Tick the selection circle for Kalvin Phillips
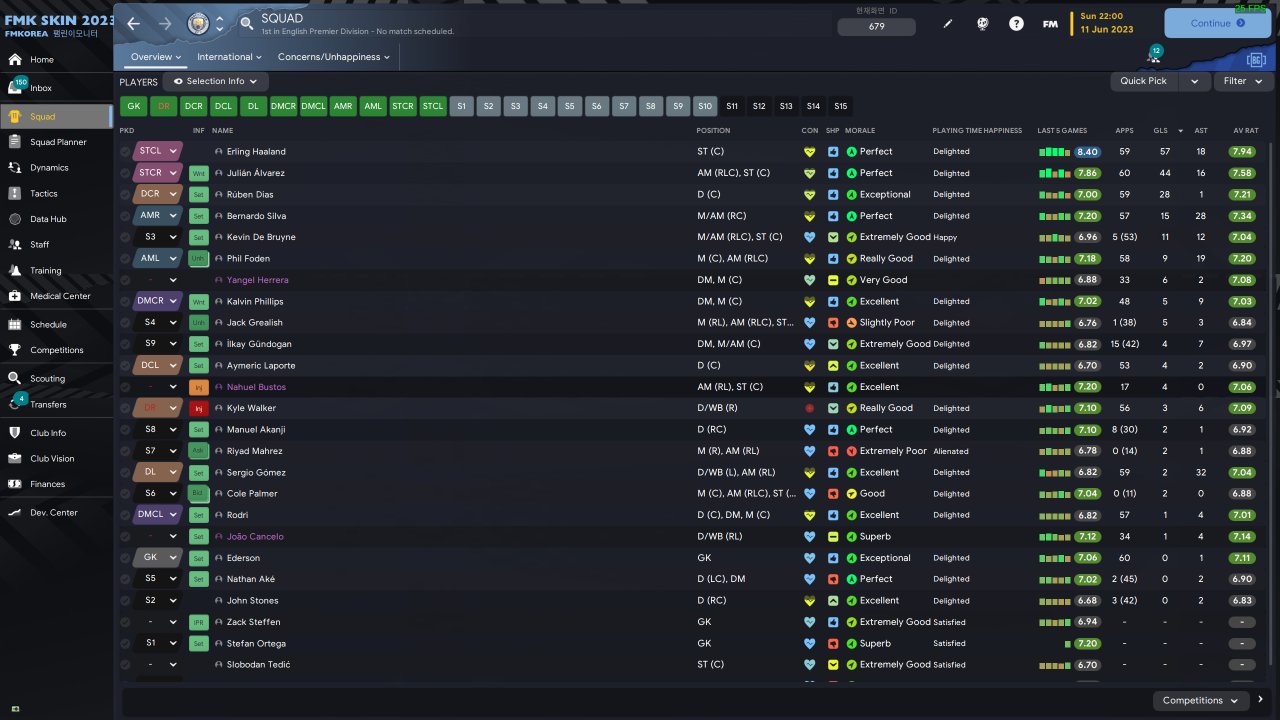 [x=125, y=302]
